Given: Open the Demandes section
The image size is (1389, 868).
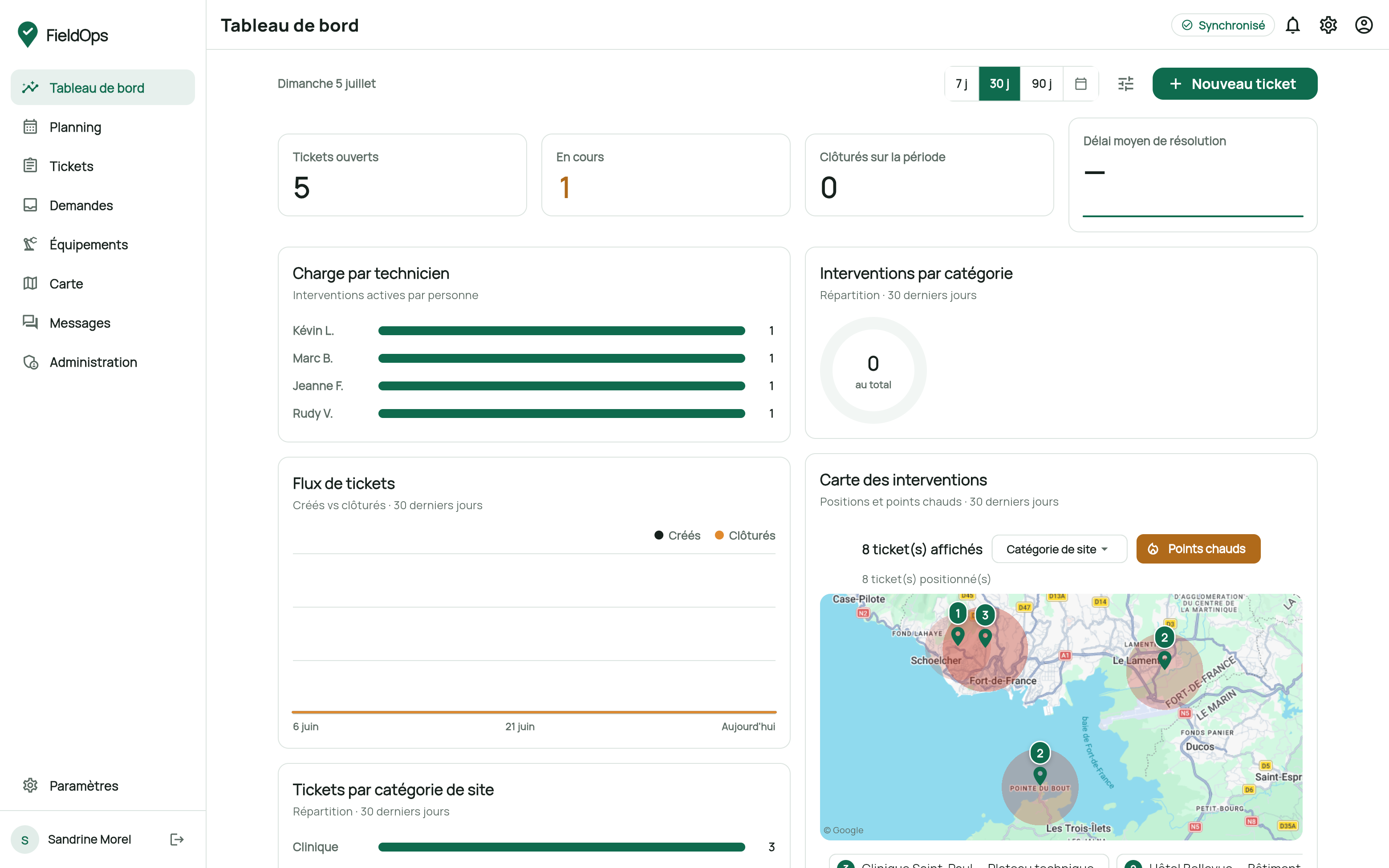Looking at the screenshot, I should coord(103,205).
